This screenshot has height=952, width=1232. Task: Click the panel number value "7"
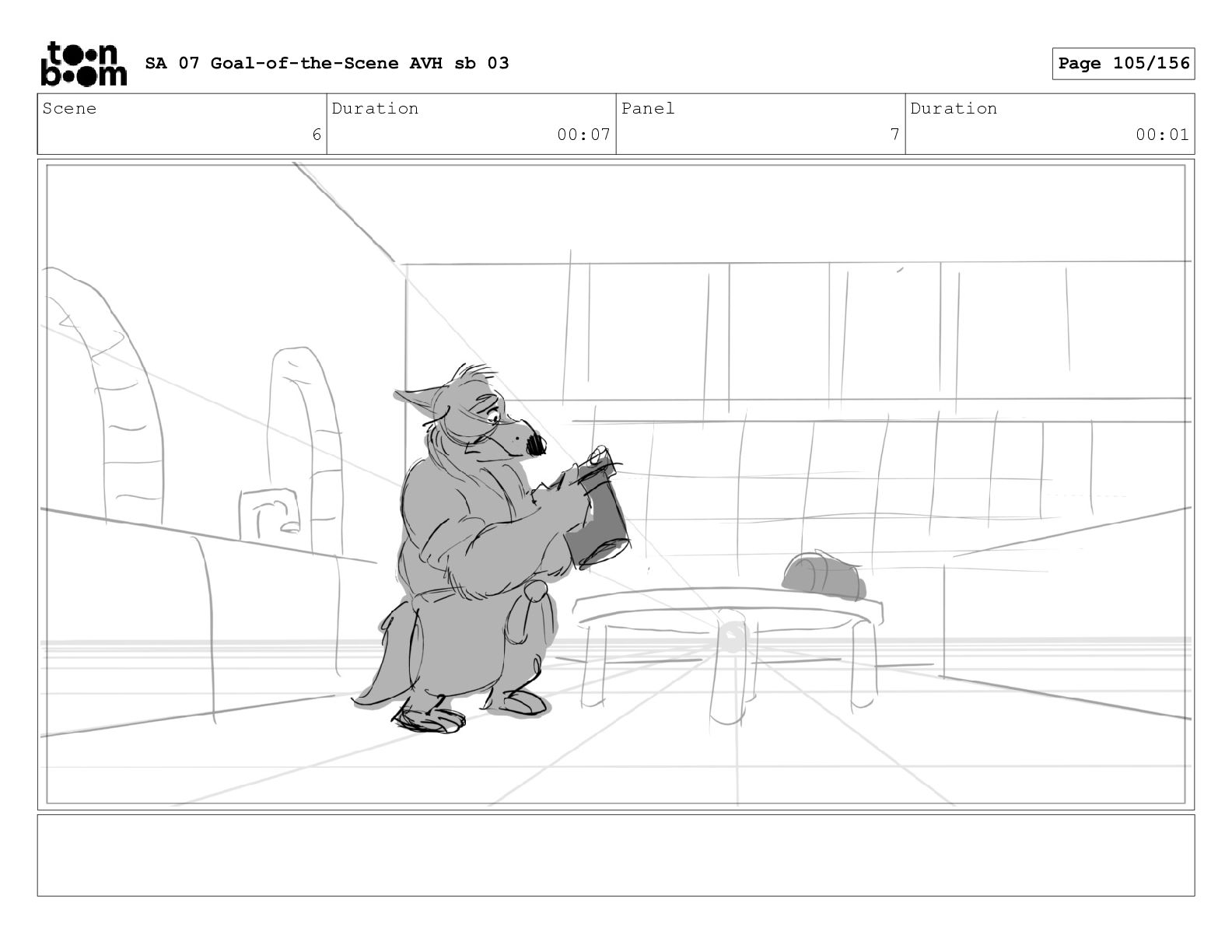(x=895, y=135)
